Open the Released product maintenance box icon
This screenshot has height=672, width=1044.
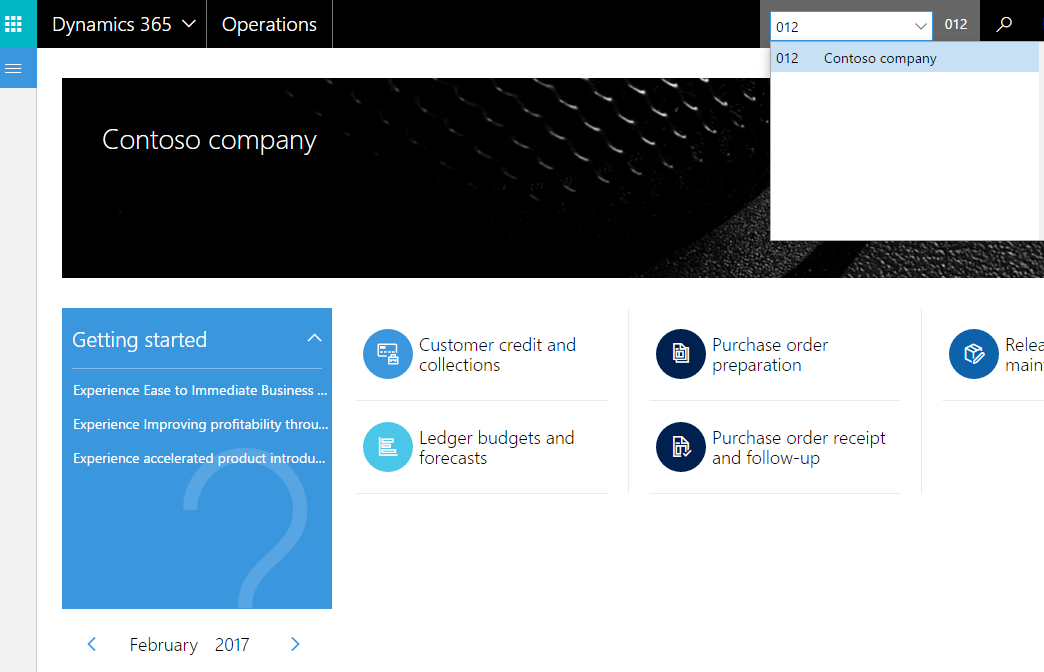coord(973,354)
